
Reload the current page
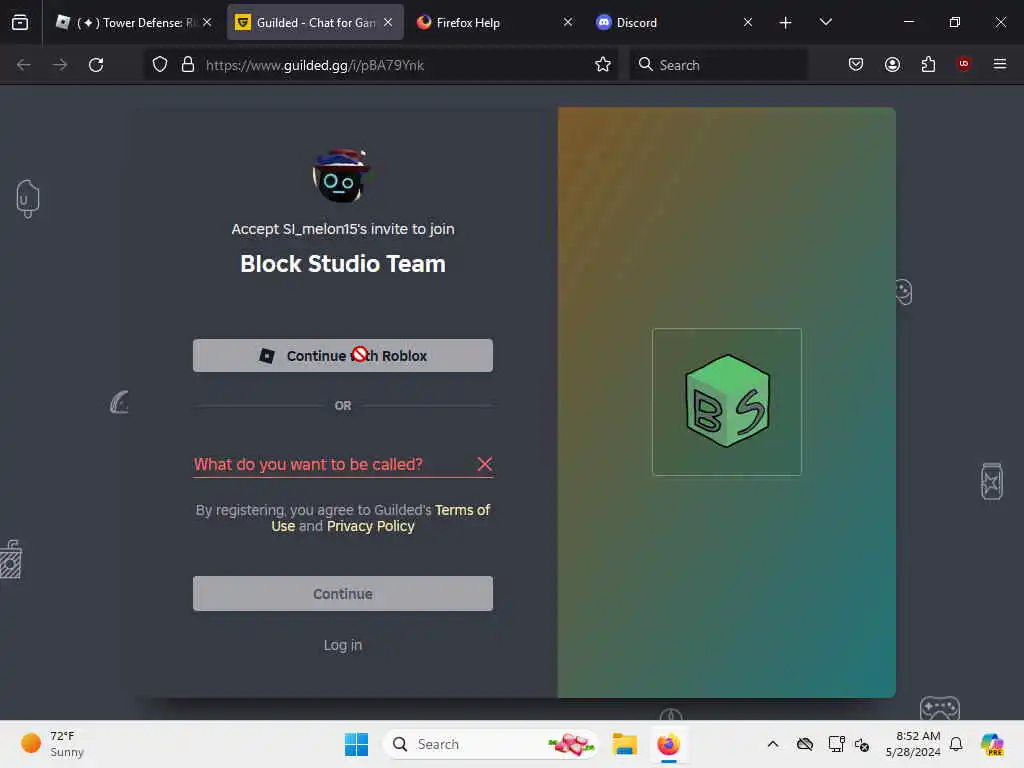(x=96, y=65)
